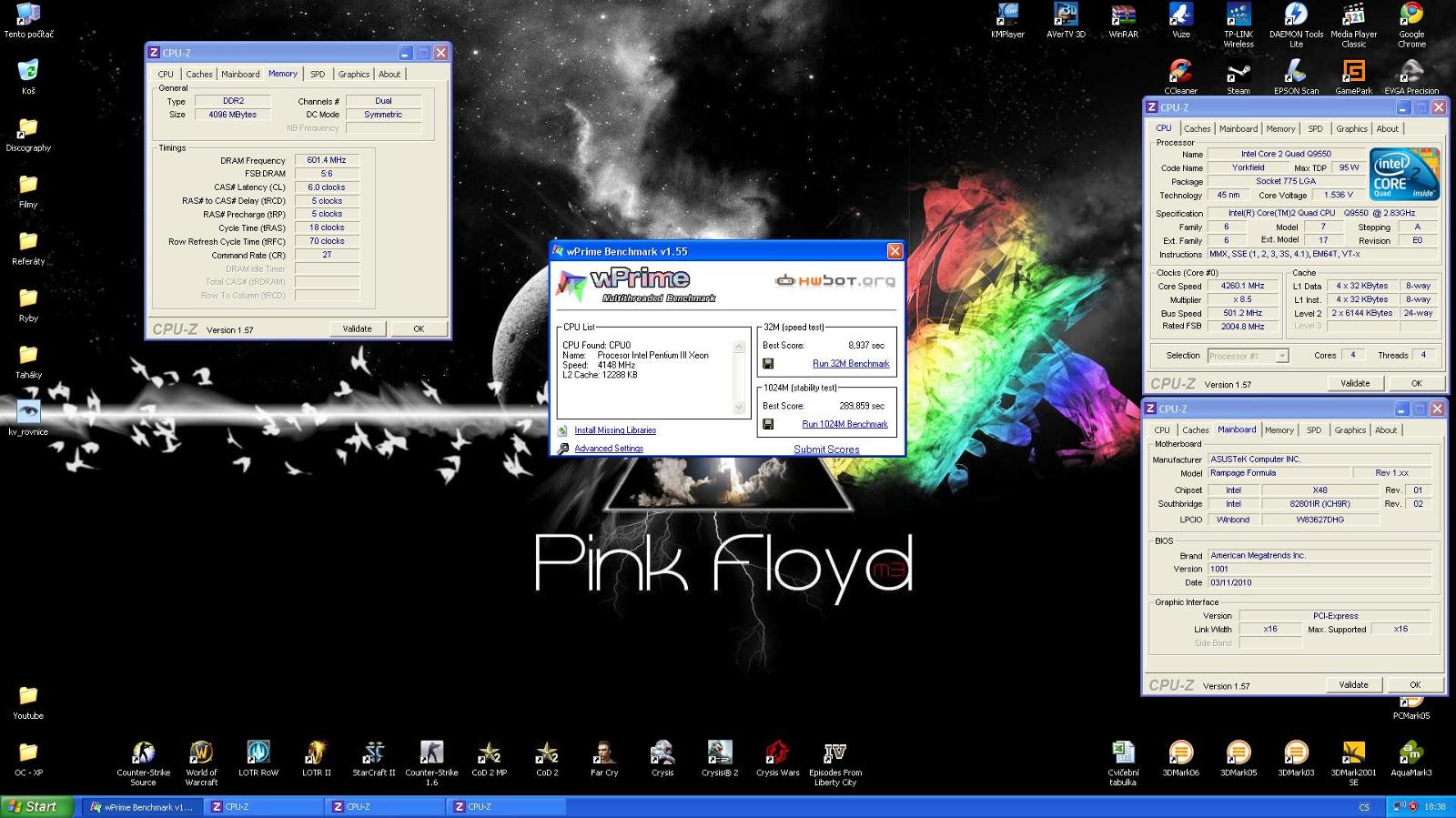
Task: Open the Windows Start menu
Action: tap(36, 807)
